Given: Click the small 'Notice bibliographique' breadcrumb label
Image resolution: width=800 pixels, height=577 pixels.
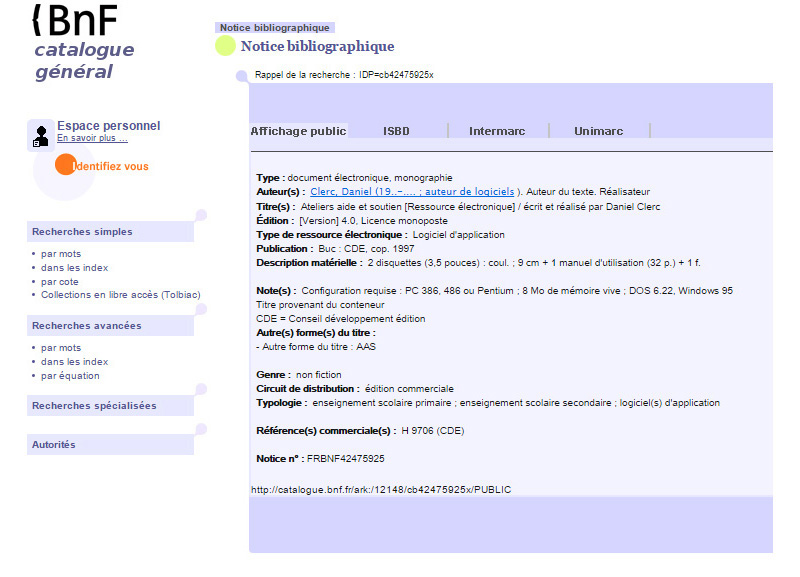Looking at the screenshot, I should (274, 28).
